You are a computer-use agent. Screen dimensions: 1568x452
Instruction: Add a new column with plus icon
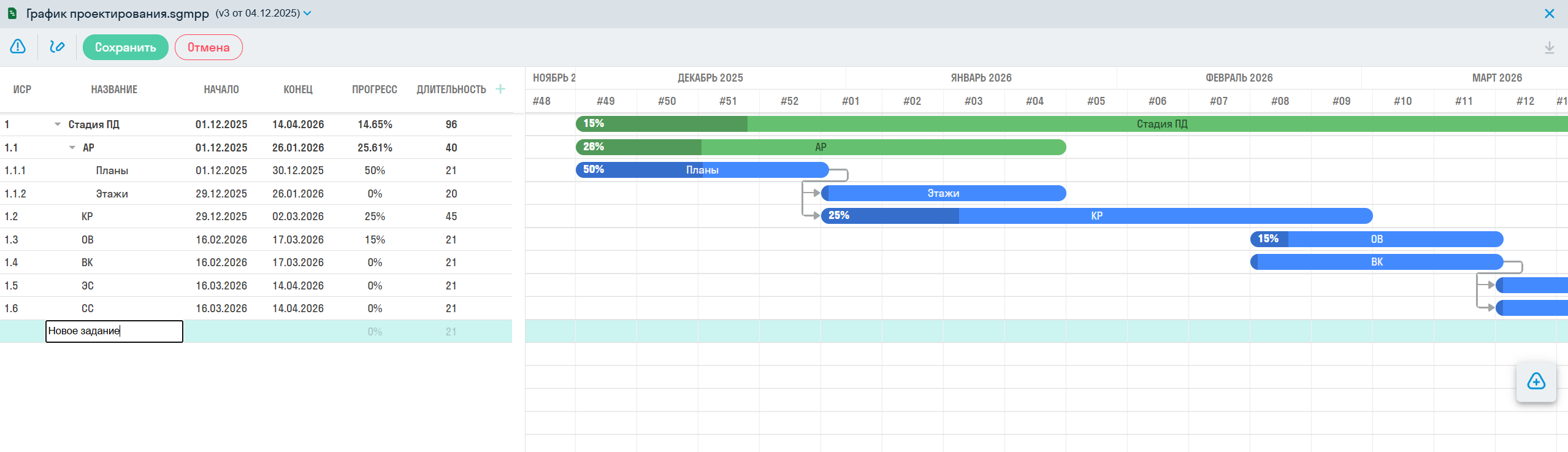(x=500, y=89)
